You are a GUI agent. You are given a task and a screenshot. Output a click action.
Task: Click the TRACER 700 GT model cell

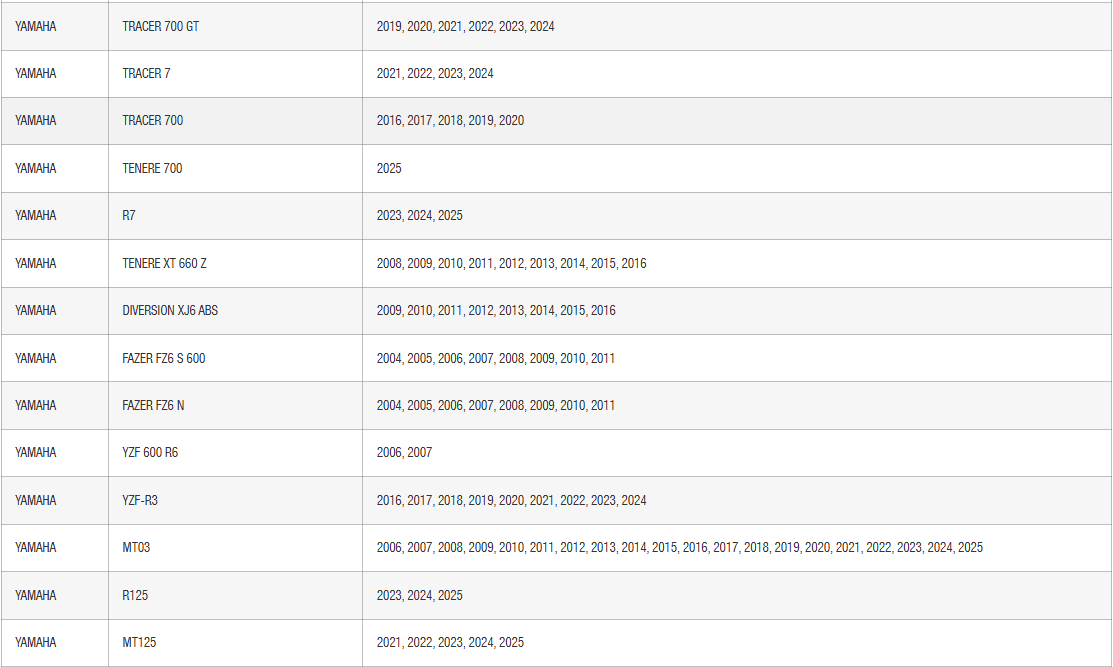click(x=160, y=26)
